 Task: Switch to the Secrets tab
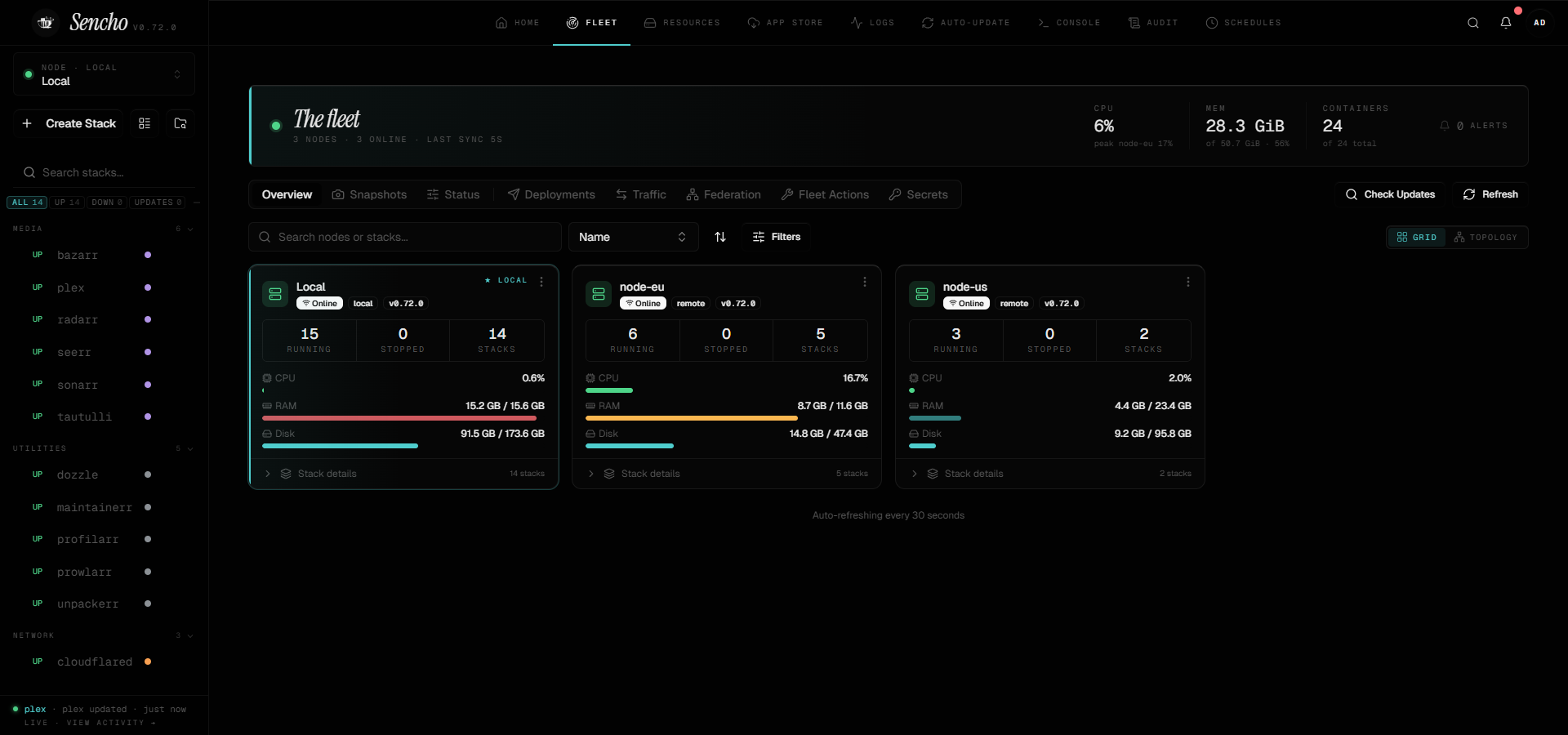919,194
